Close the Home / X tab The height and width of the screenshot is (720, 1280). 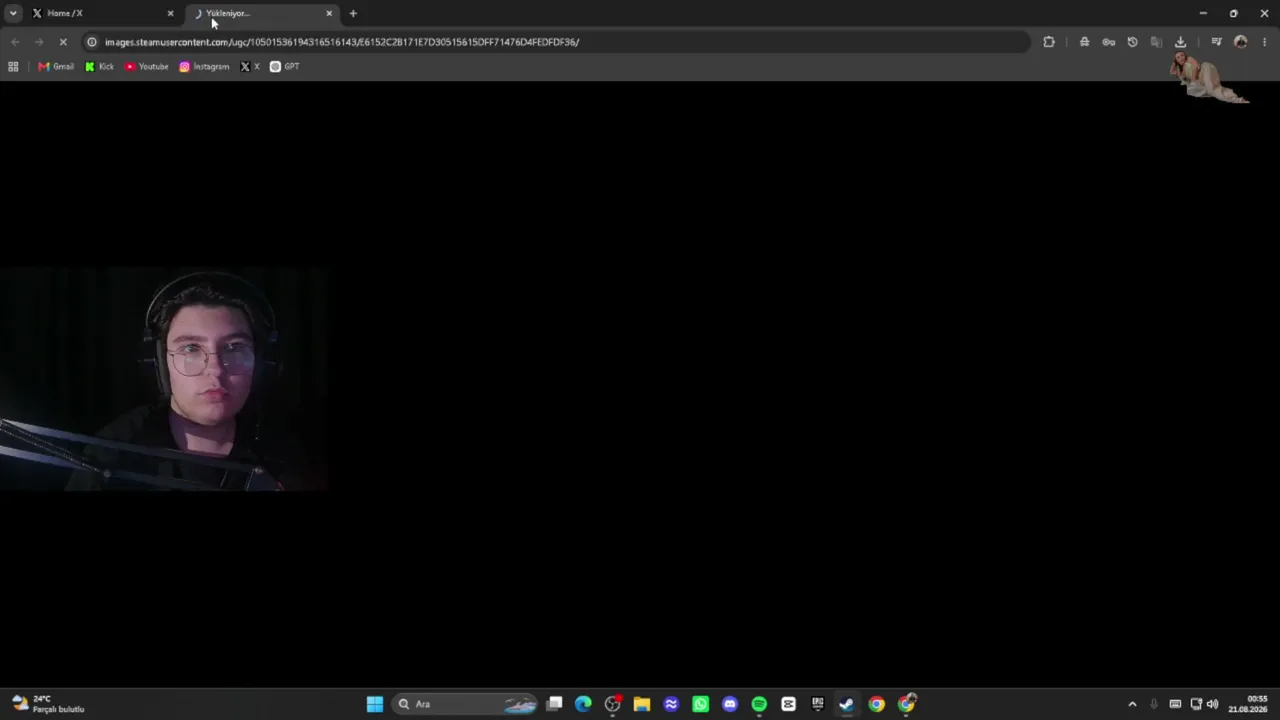tap(170, 13)
